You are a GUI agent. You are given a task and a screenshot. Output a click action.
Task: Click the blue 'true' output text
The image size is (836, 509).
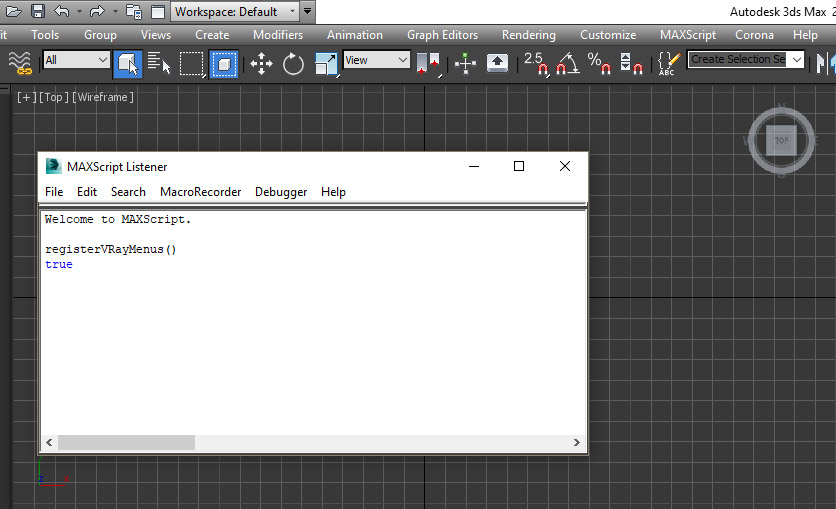point(59,264)
